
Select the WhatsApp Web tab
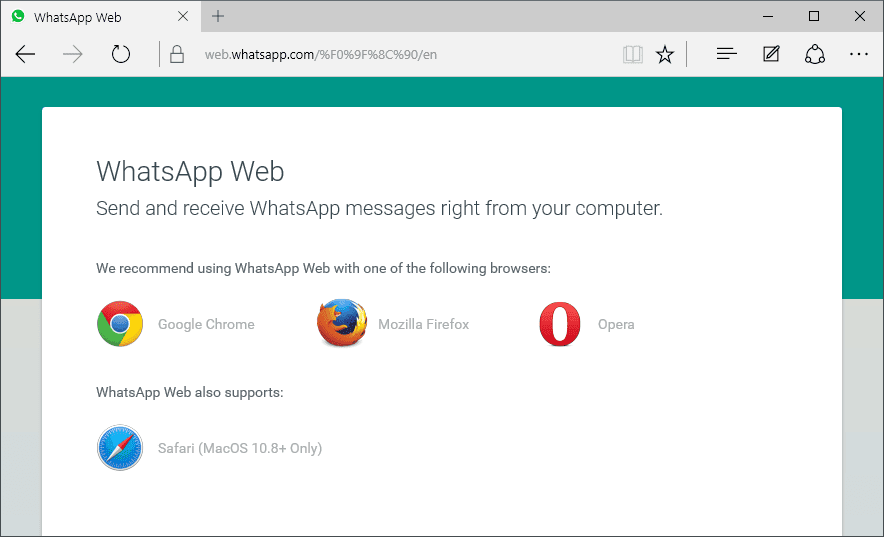pos(100,16)
